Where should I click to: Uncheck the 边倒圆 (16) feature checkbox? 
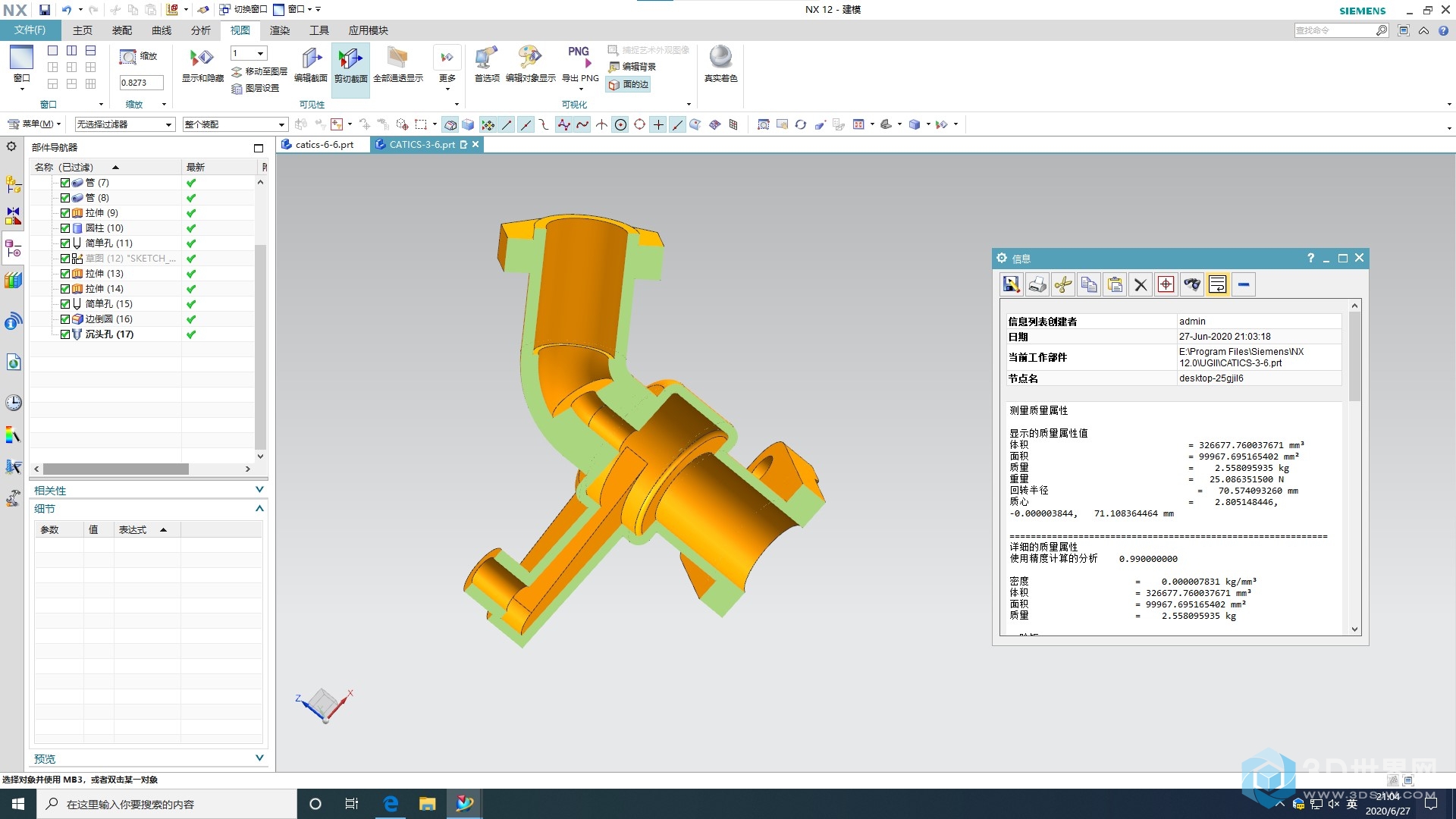click(65, 319)
